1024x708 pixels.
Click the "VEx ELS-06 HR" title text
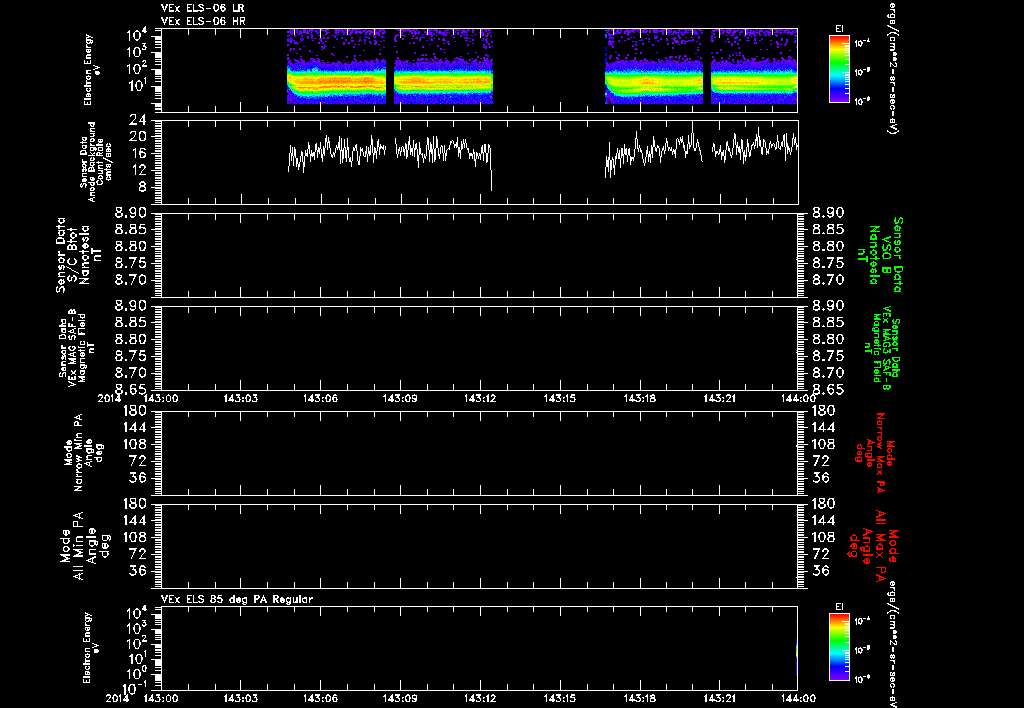coord(203,22)
